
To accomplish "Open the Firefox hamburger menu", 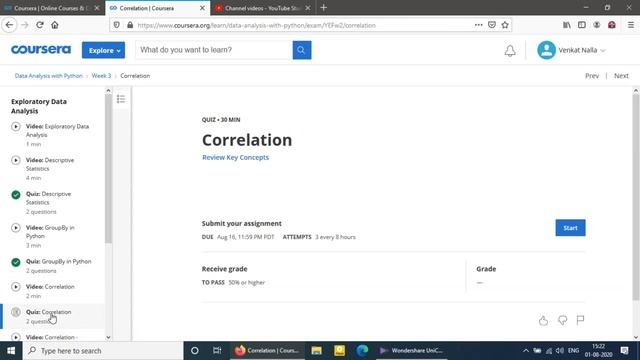I will [631, 25].
